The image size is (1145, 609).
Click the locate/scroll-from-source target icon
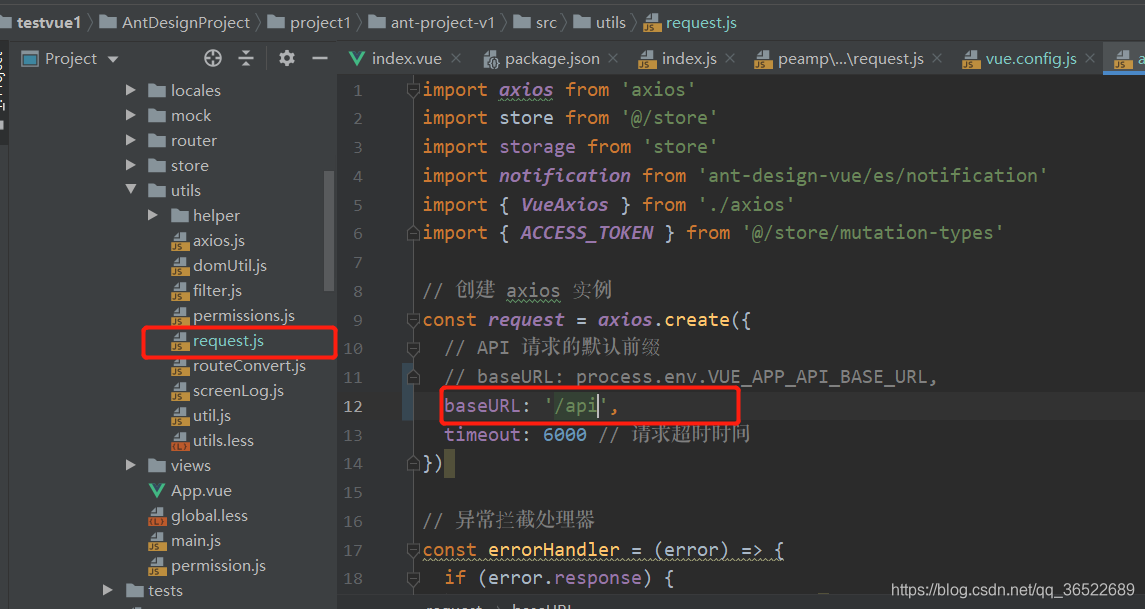click(212, 58)
